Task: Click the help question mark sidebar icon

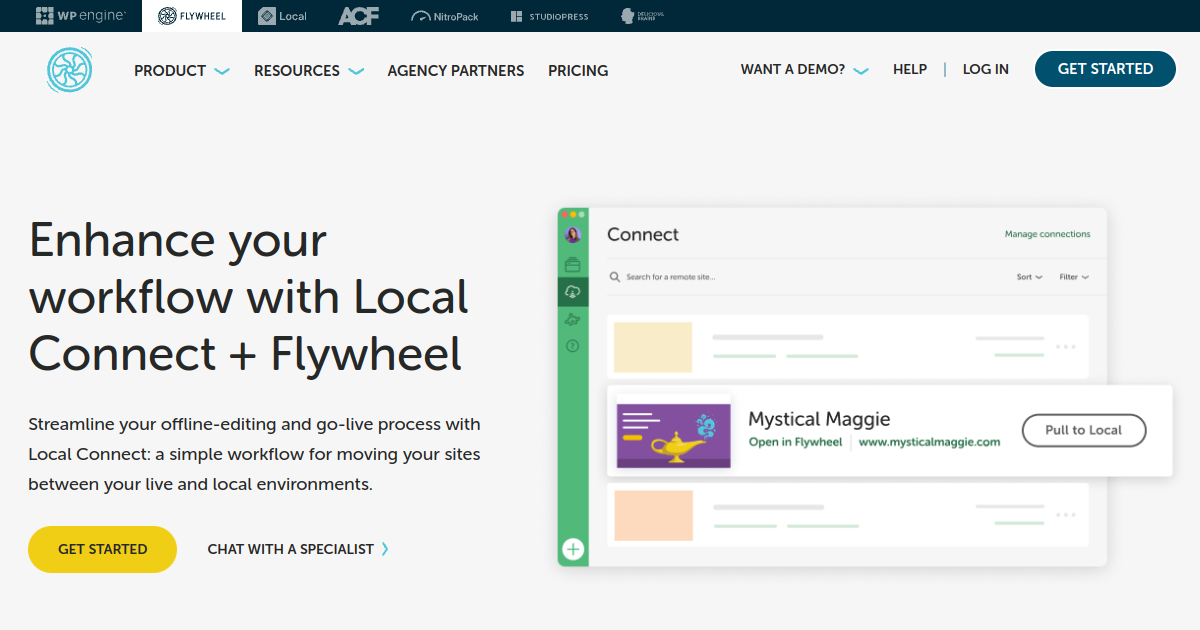Action: 573,346
